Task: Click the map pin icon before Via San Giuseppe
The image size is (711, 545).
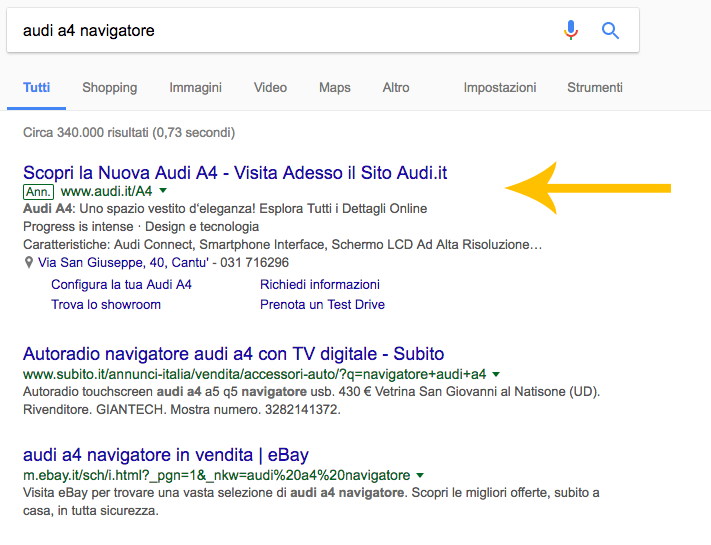Action: coord(29,263)
